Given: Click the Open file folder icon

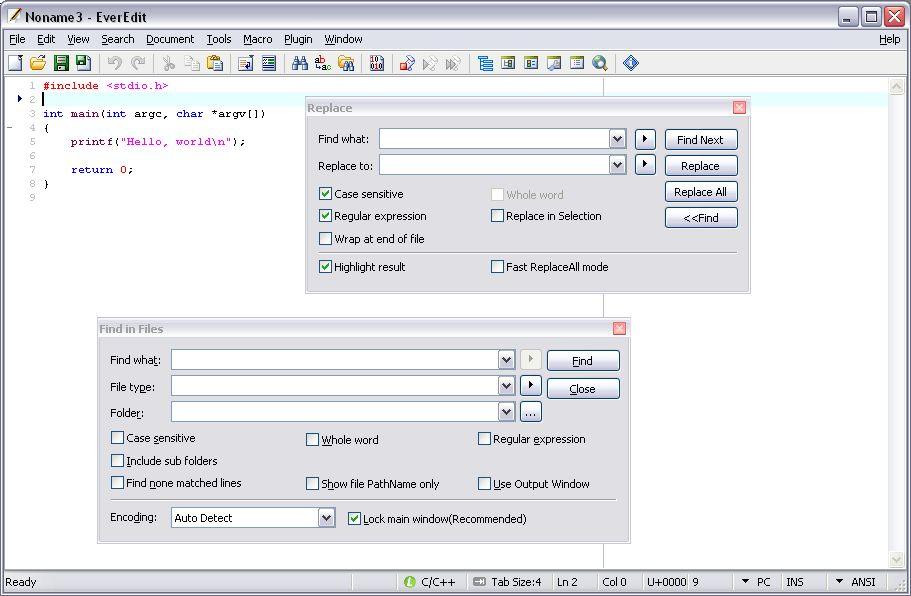Looking at the screenshot, I should pos(38,63).
